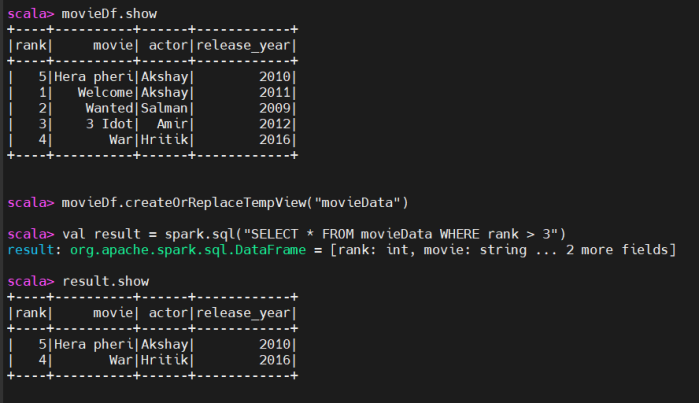The width and height of the screenshot is (700, 404).
Task: Click the 'Amir' actor cell
Action: (x=172, y=124)
